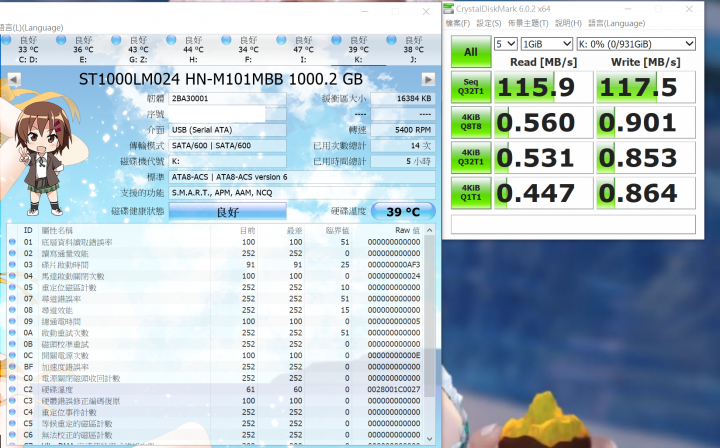Viewport: 720px width, 448px height.
Task: Click the SMART list scroll up arrow
Action: pos(430,230)
